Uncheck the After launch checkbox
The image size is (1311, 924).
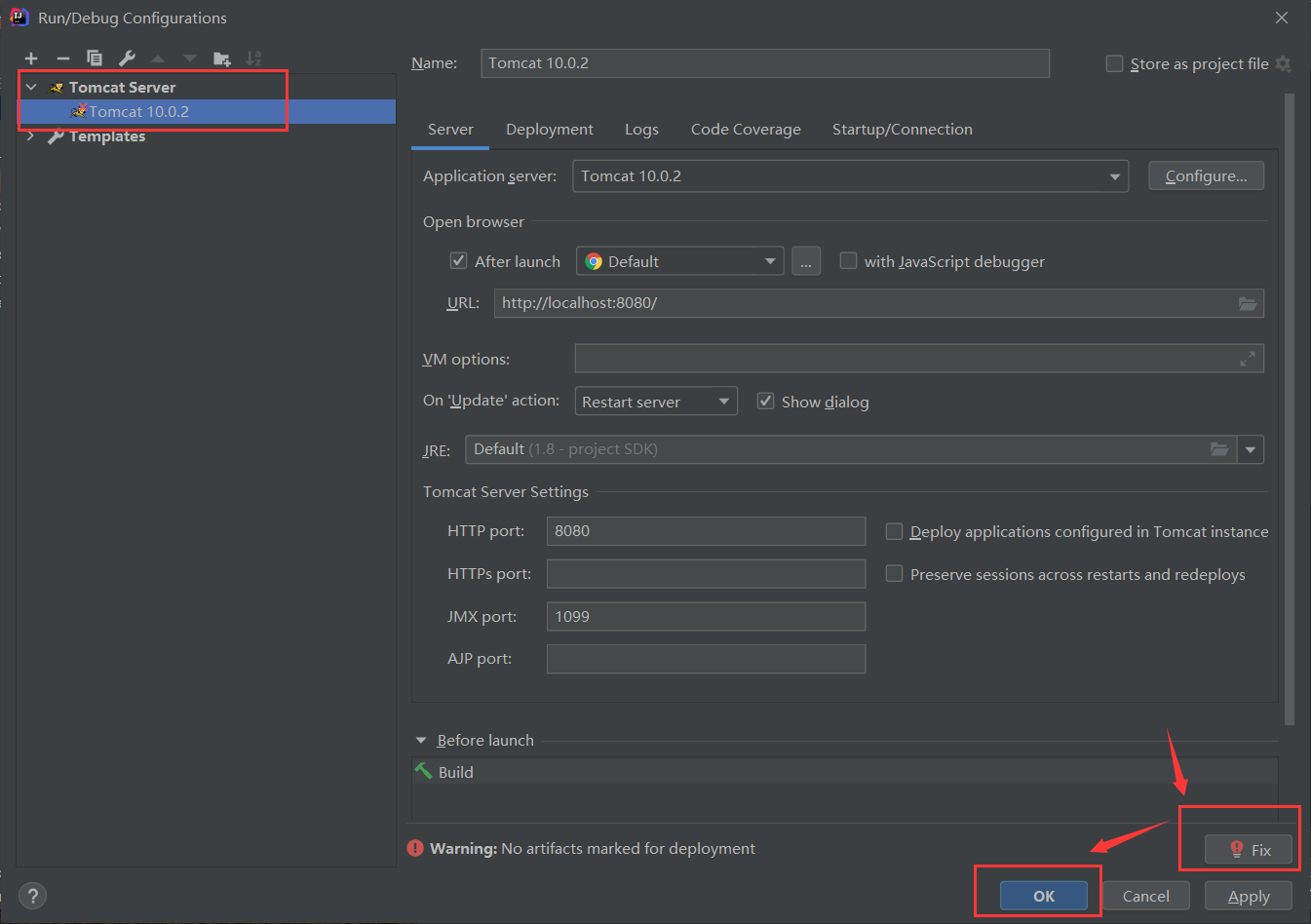(458, 260)
